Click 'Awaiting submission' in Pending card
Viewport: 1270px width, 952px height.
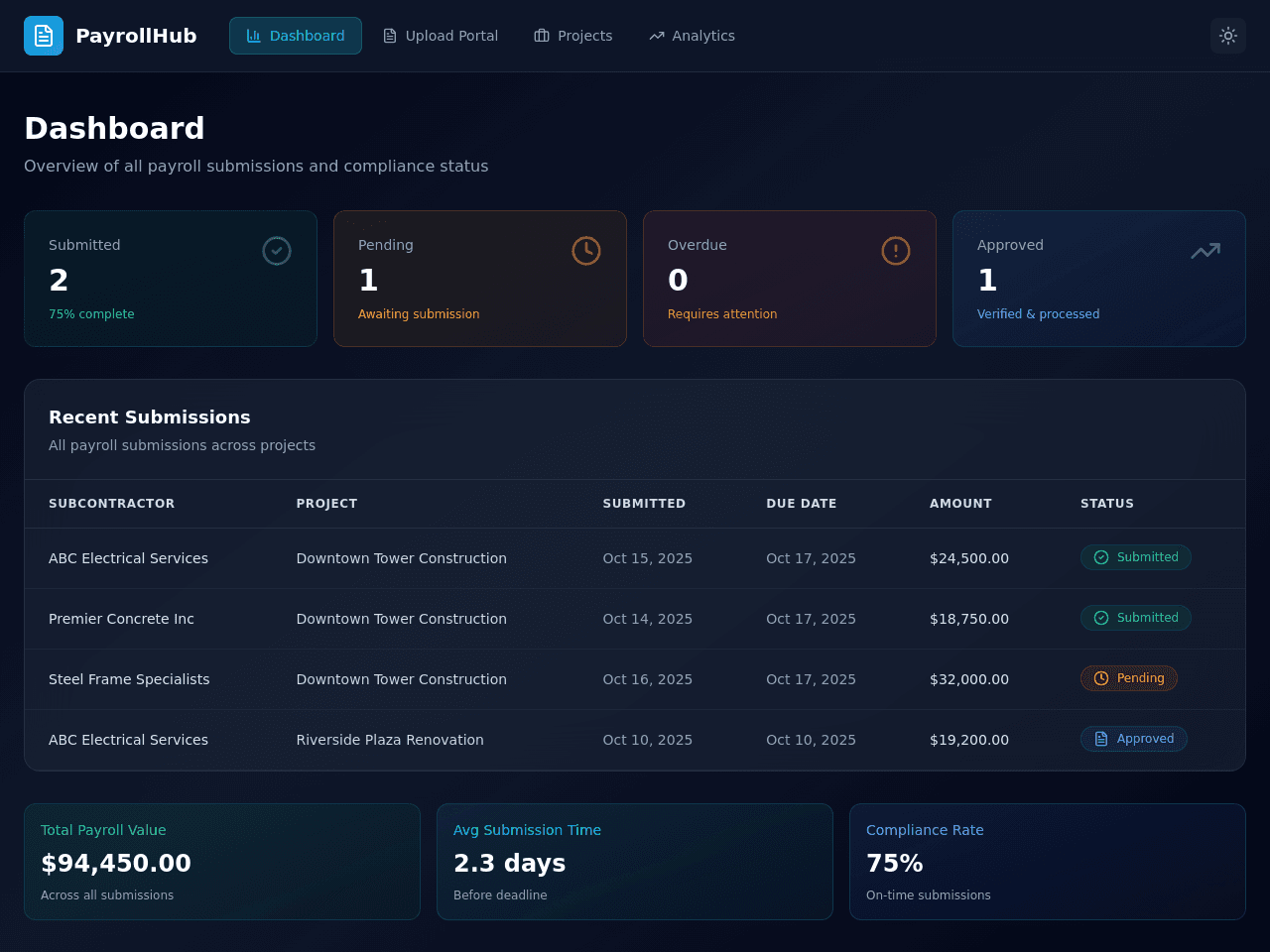coord(419,314)
